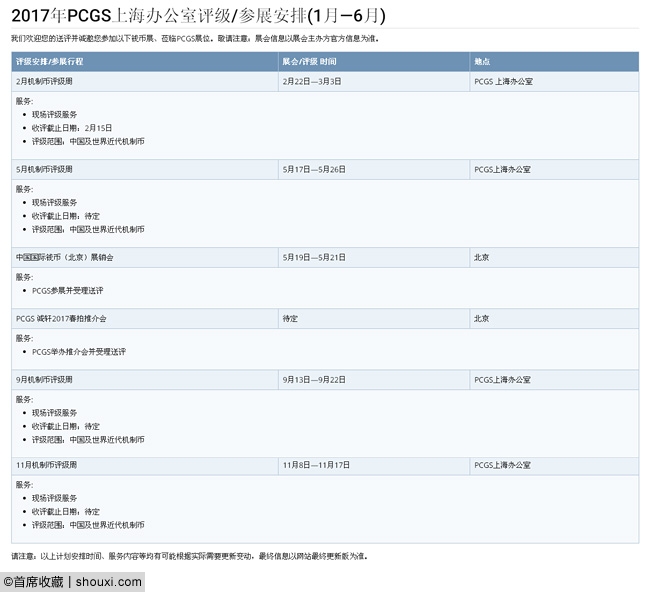This screenshot has height=592, width=650.
Task: Select the 11月机制币评级周 row title
Action: (46, 465)
